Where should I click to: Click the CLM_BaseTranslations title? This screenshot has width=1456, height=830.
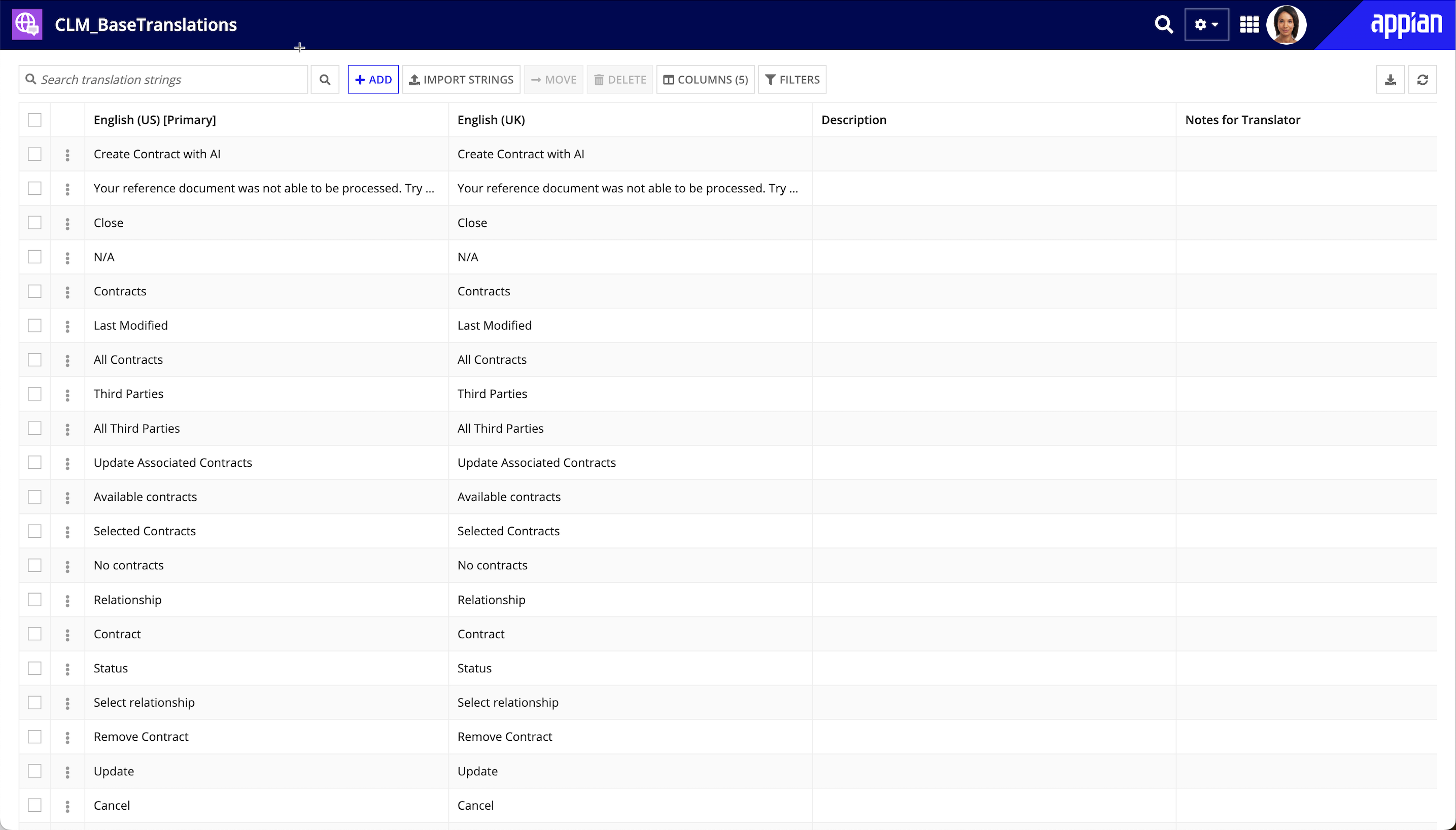146,24
